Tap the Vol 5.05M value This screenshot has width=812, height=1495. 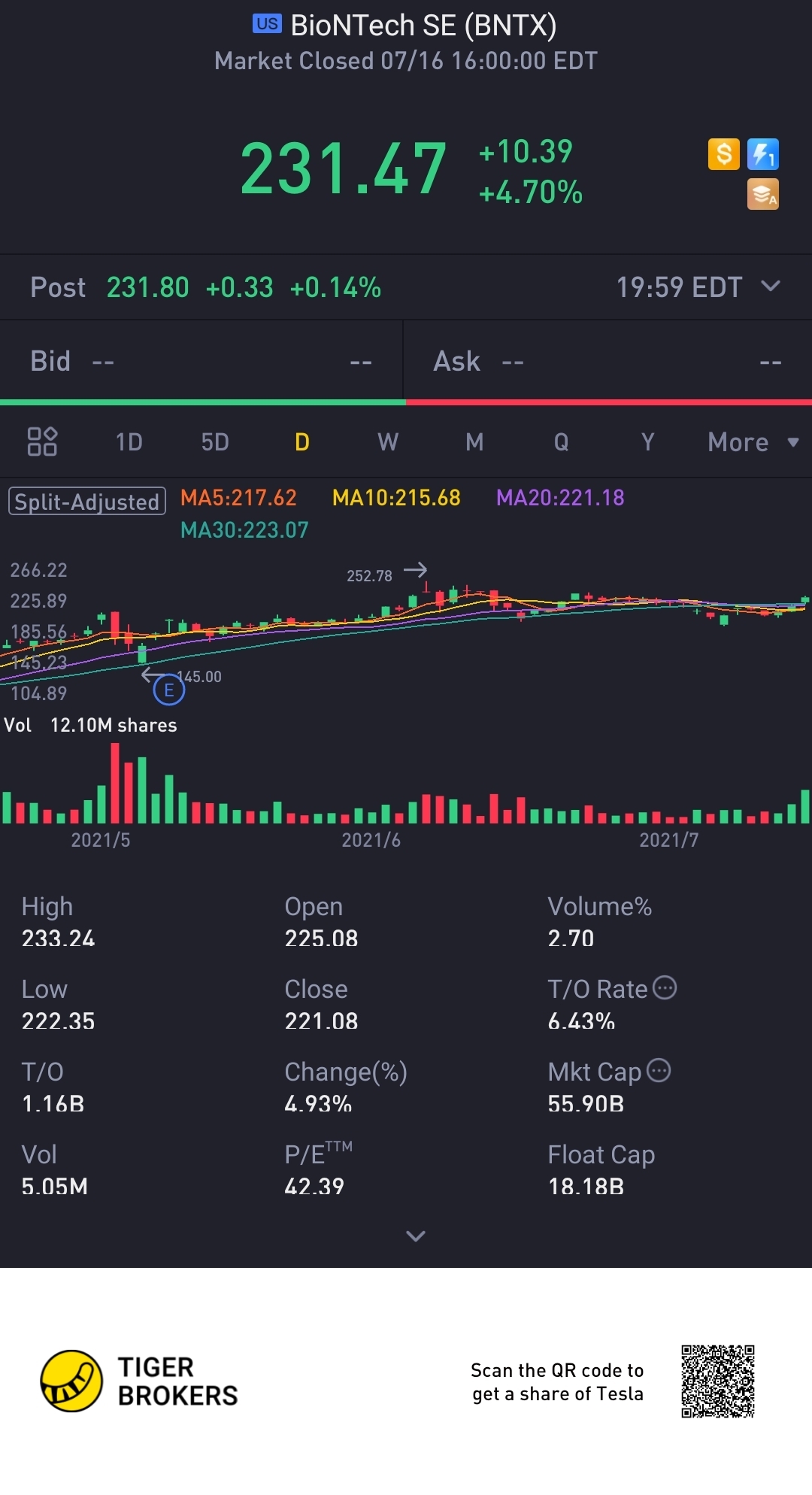54,1186
